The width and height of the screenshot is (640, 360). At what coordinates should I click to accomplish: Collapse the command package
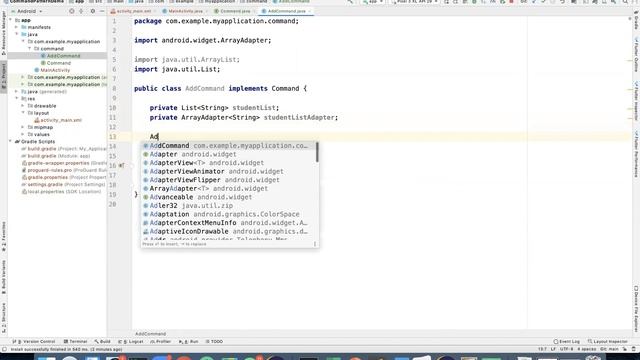pos(29,49)
